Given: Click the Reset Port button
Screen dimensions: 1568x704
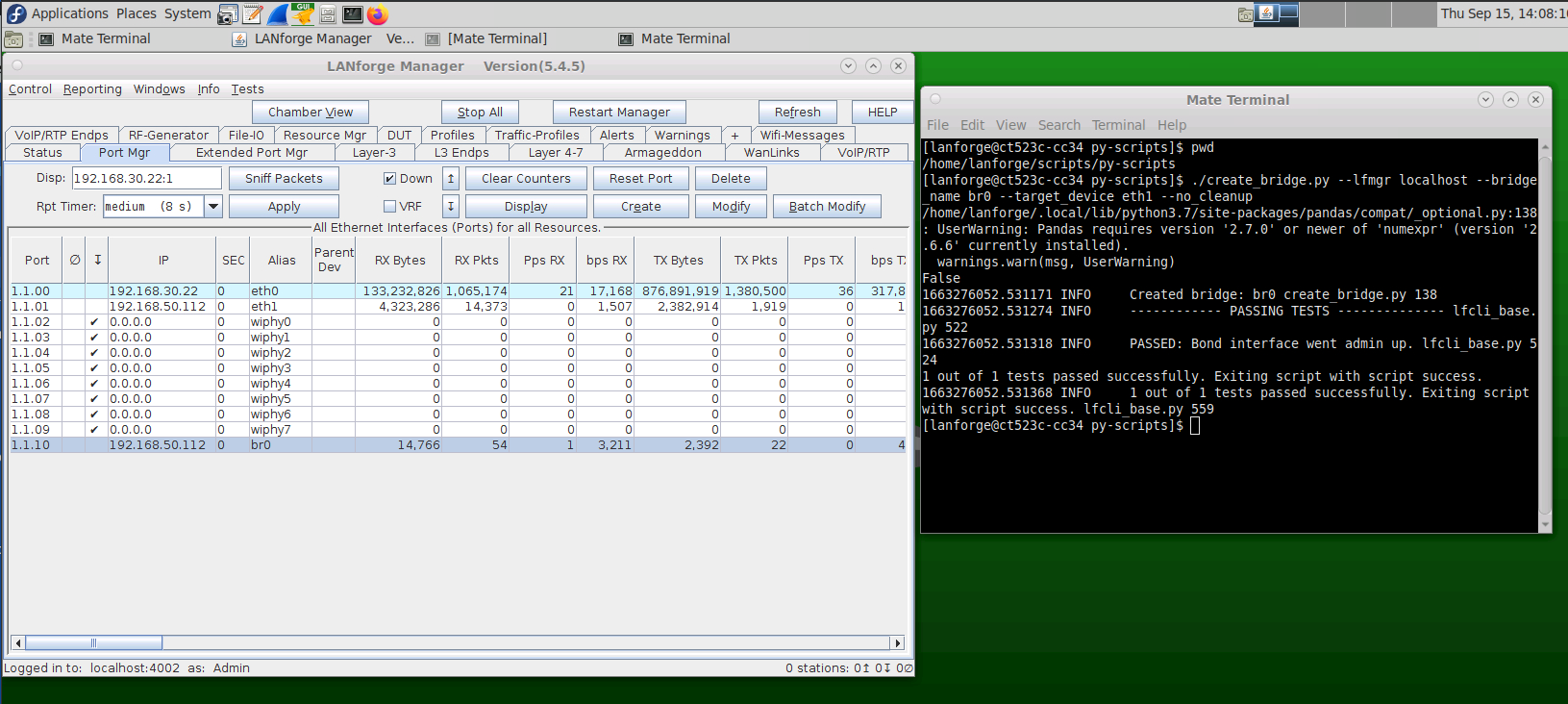Looking at the screenshot, I should click(x=640, y=178).
